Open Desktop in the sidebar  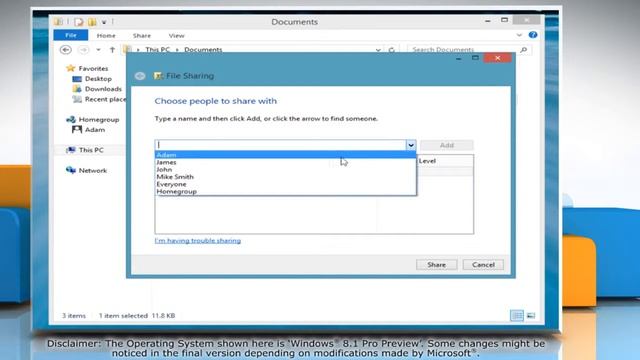click(98, 78)
